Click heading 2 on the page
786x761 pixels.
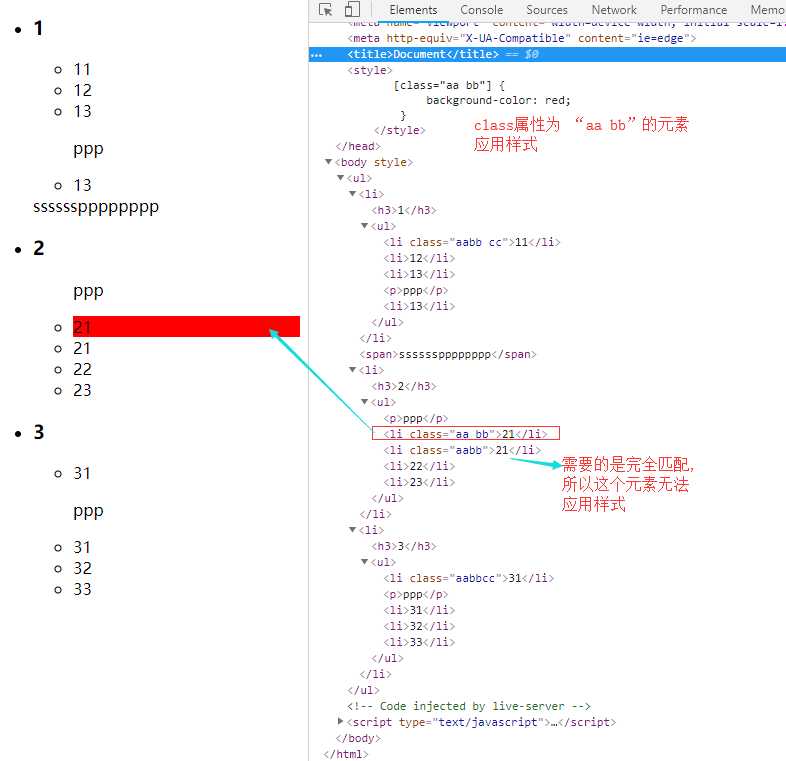[39, 248]
